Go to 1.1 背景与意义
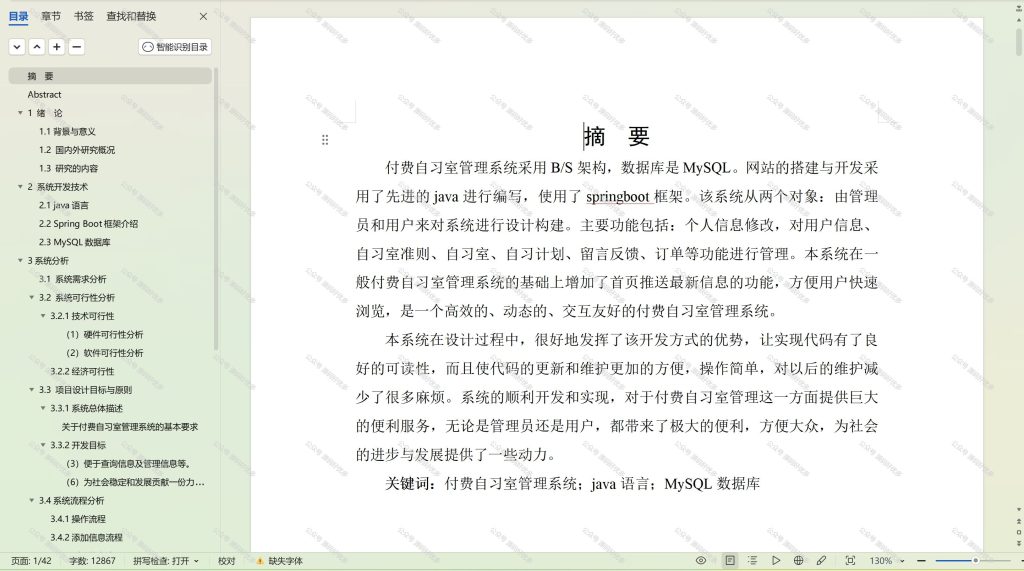This screenshot has width=1024, height=571. [x=67, y=131]
